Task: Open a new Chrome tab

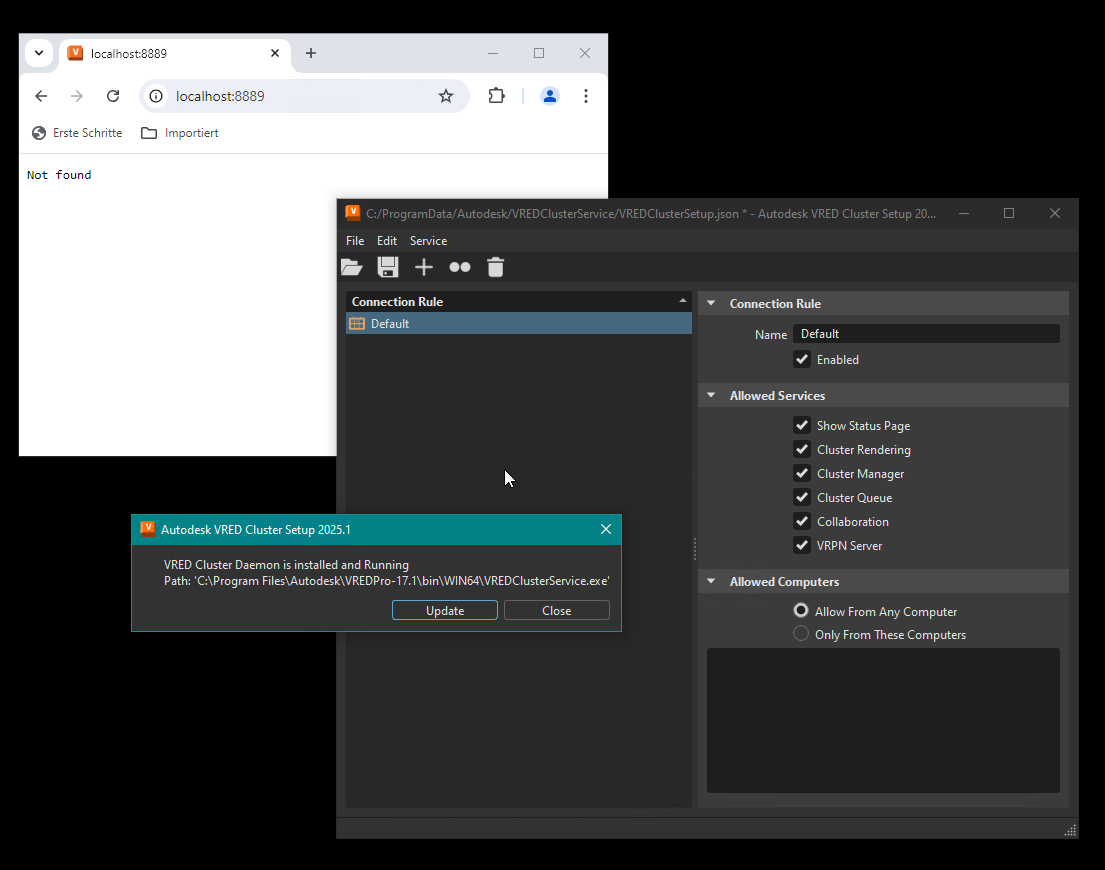Action: point(311,53)
